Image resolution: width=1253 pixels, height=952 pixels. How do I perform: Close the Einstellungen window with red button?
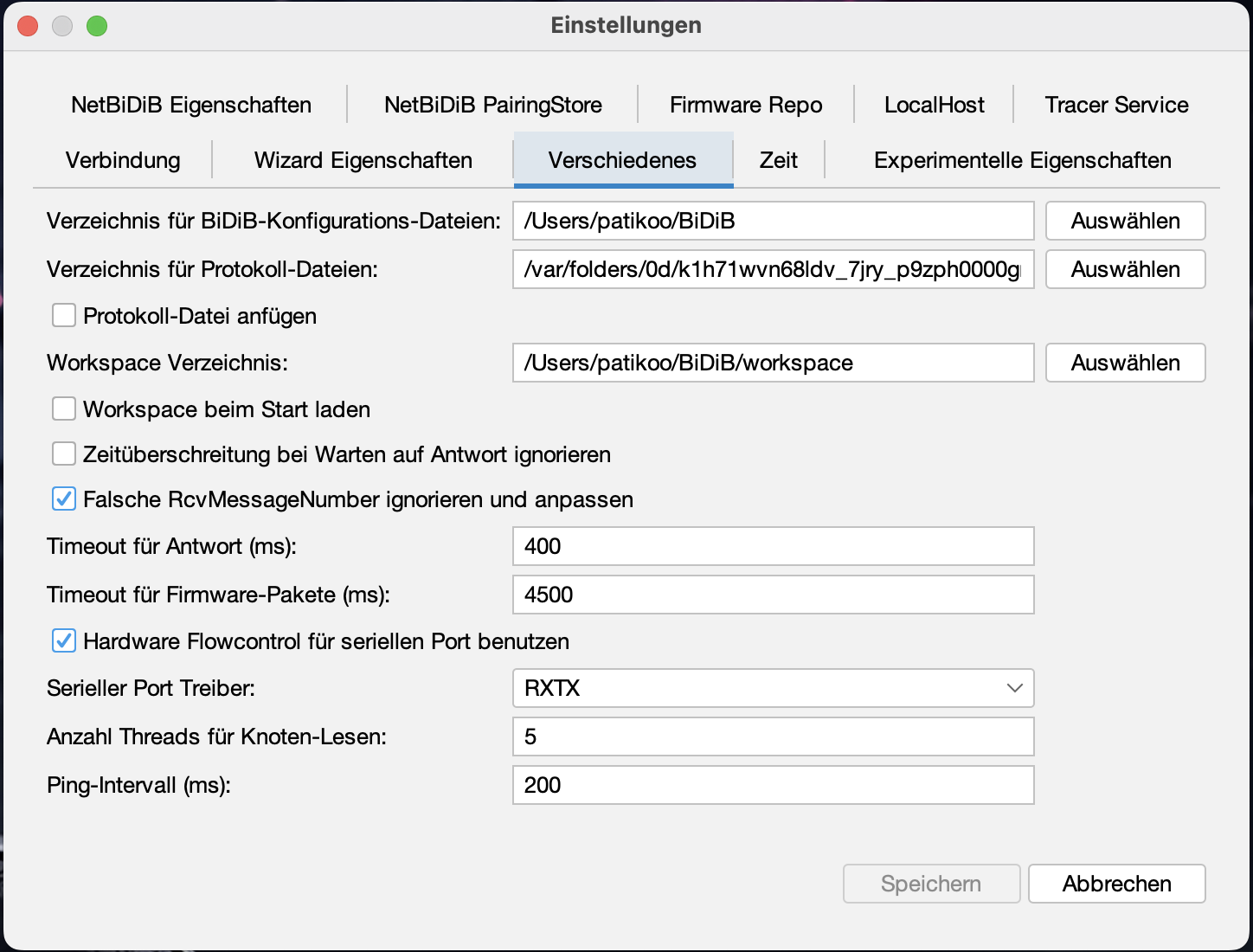[x=28, y=26]
